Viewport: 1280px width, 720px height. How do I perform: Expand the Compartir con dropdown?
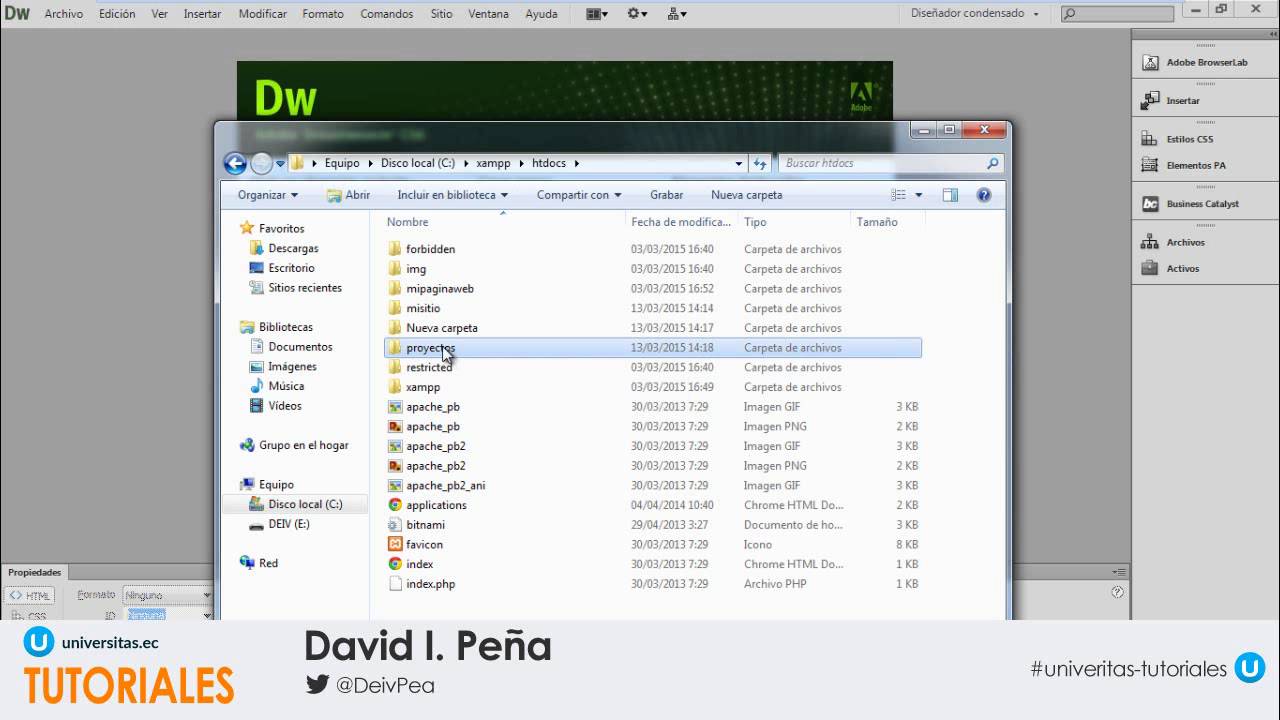click(579, 195)
